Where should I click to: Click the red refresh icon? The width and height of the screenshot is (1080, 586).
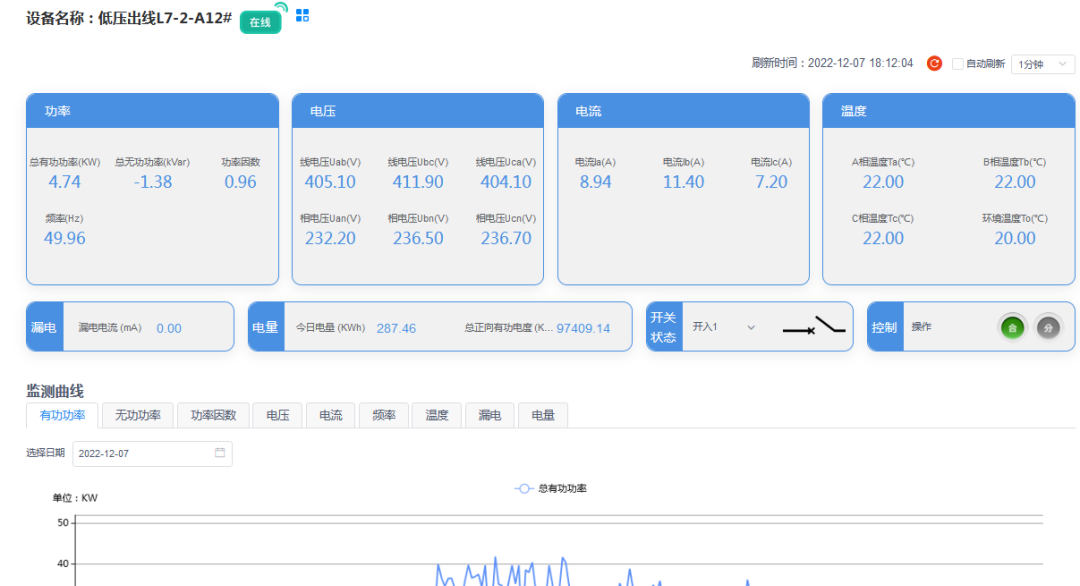click(934, 63)
